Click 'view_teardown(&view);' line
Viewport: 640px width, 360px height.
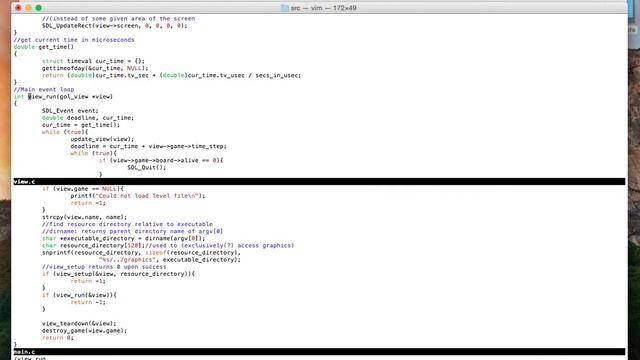[79, 324]
